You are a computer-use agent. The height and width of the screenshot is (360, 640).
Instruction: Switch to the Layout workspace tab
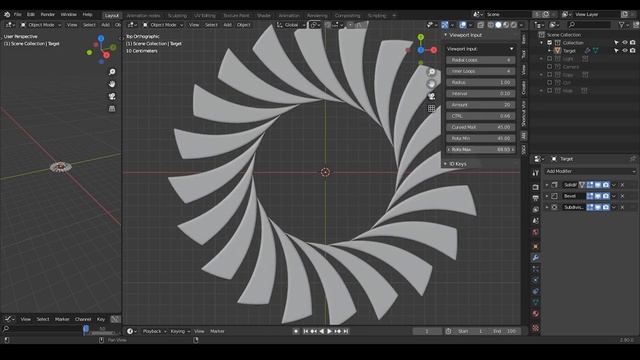click(111, 16)
